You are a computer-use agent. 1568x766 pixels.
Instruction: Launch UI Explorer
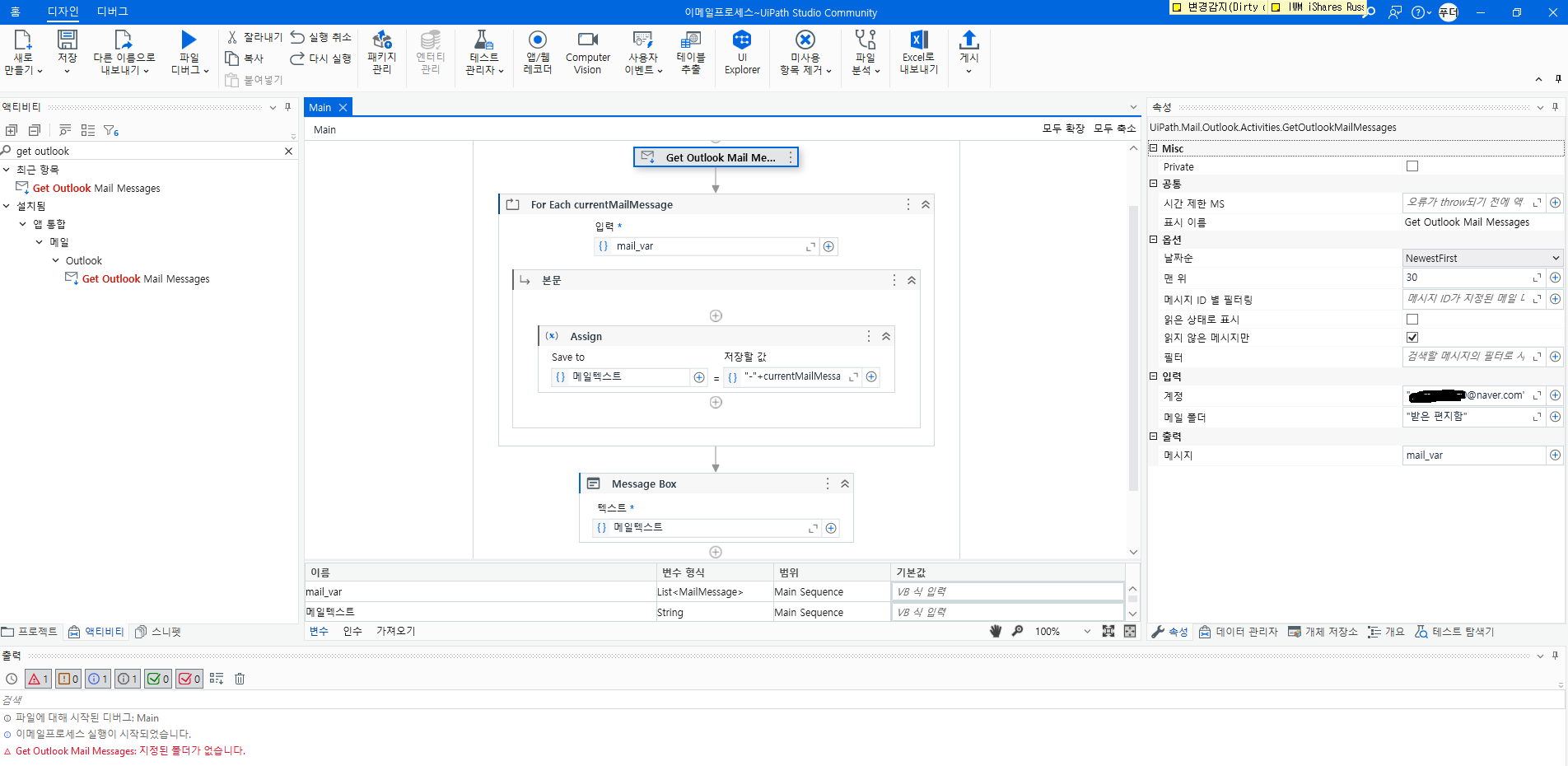tap(742, 39)
